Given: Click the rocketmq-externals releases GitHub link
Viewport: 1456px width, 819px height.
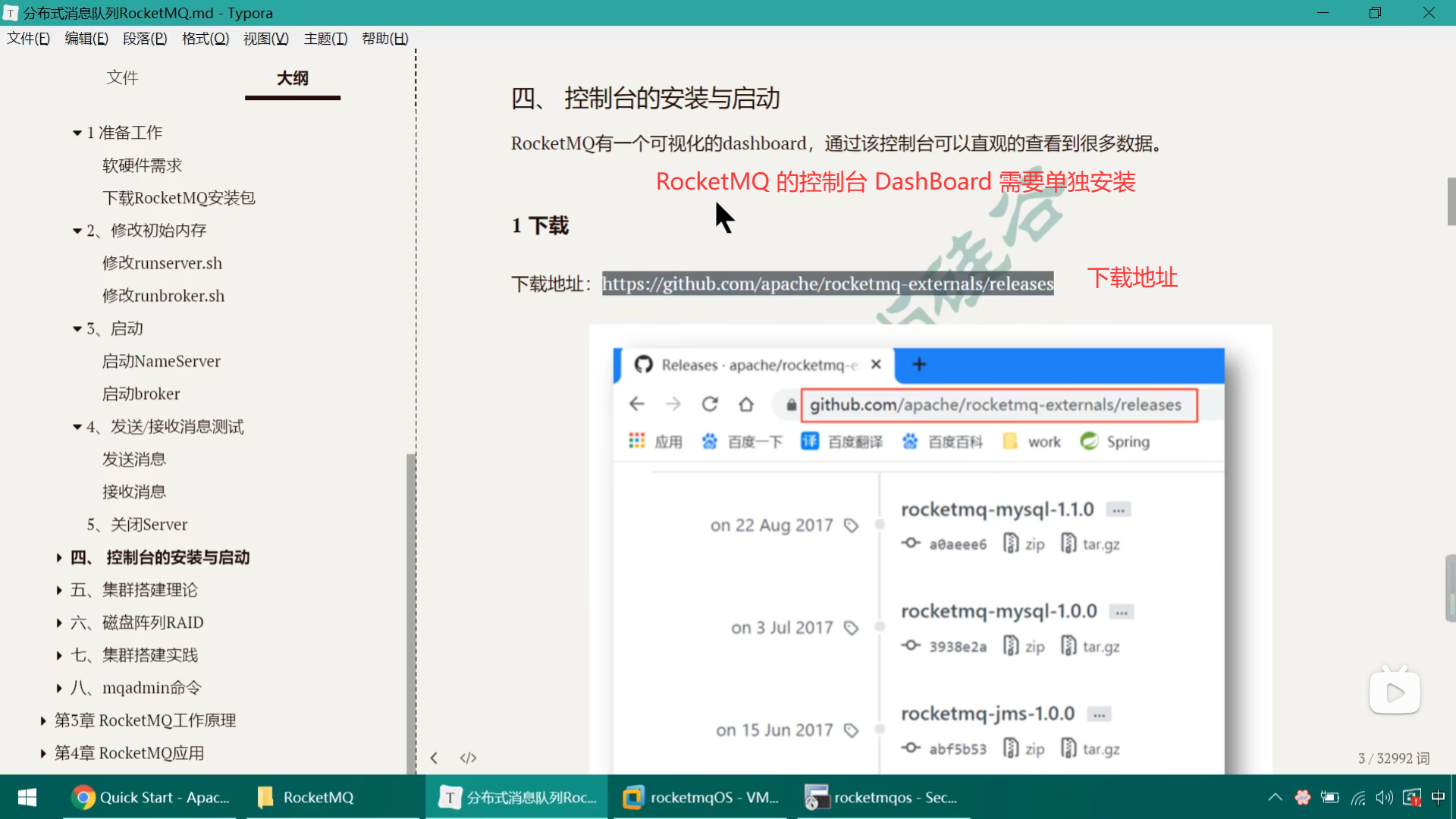Looking at the screenshot, I should point(827,284).
